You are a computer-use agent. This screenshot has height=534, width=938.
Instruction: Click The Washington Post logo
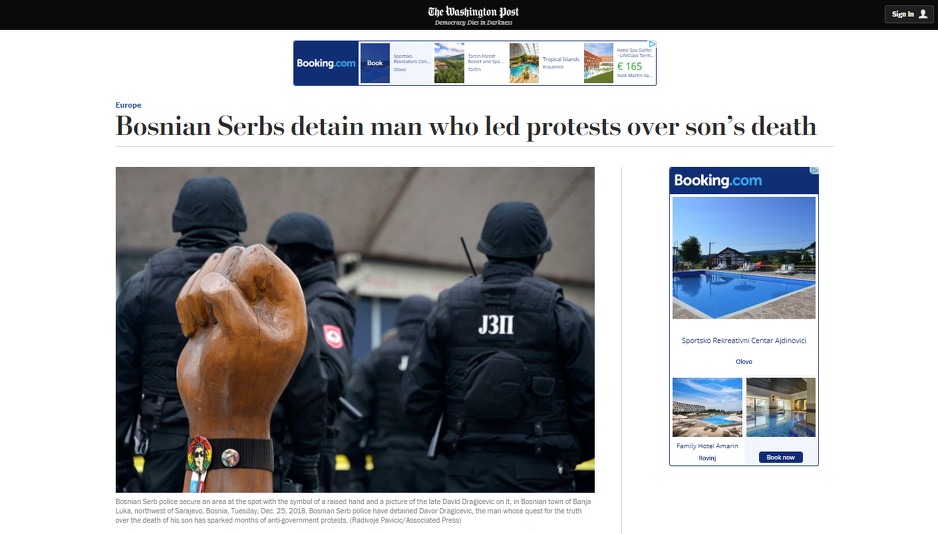[473, 12]
